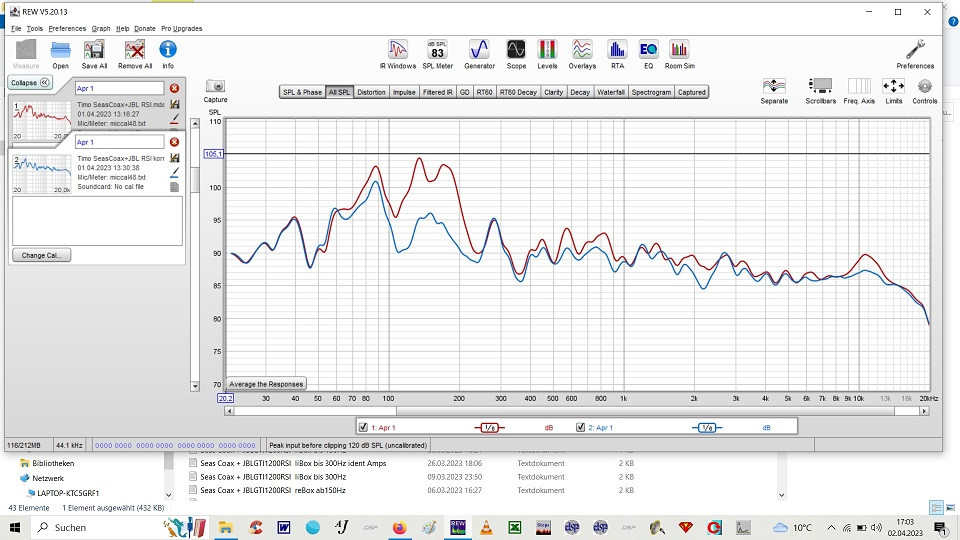The height and width of the screenshot is (540, 960).
Task: Open the Overlays window
Action: click(582, 54)
